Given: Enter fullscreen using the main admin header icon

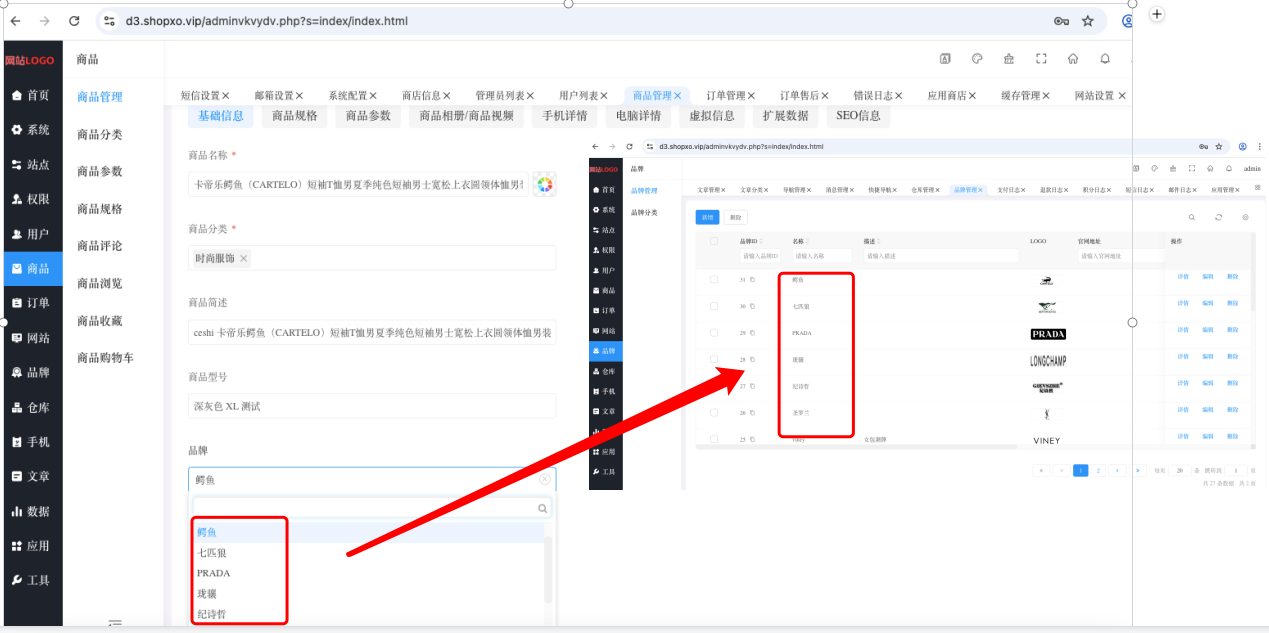Looking at the screenshot, I should click(1041, 58).
